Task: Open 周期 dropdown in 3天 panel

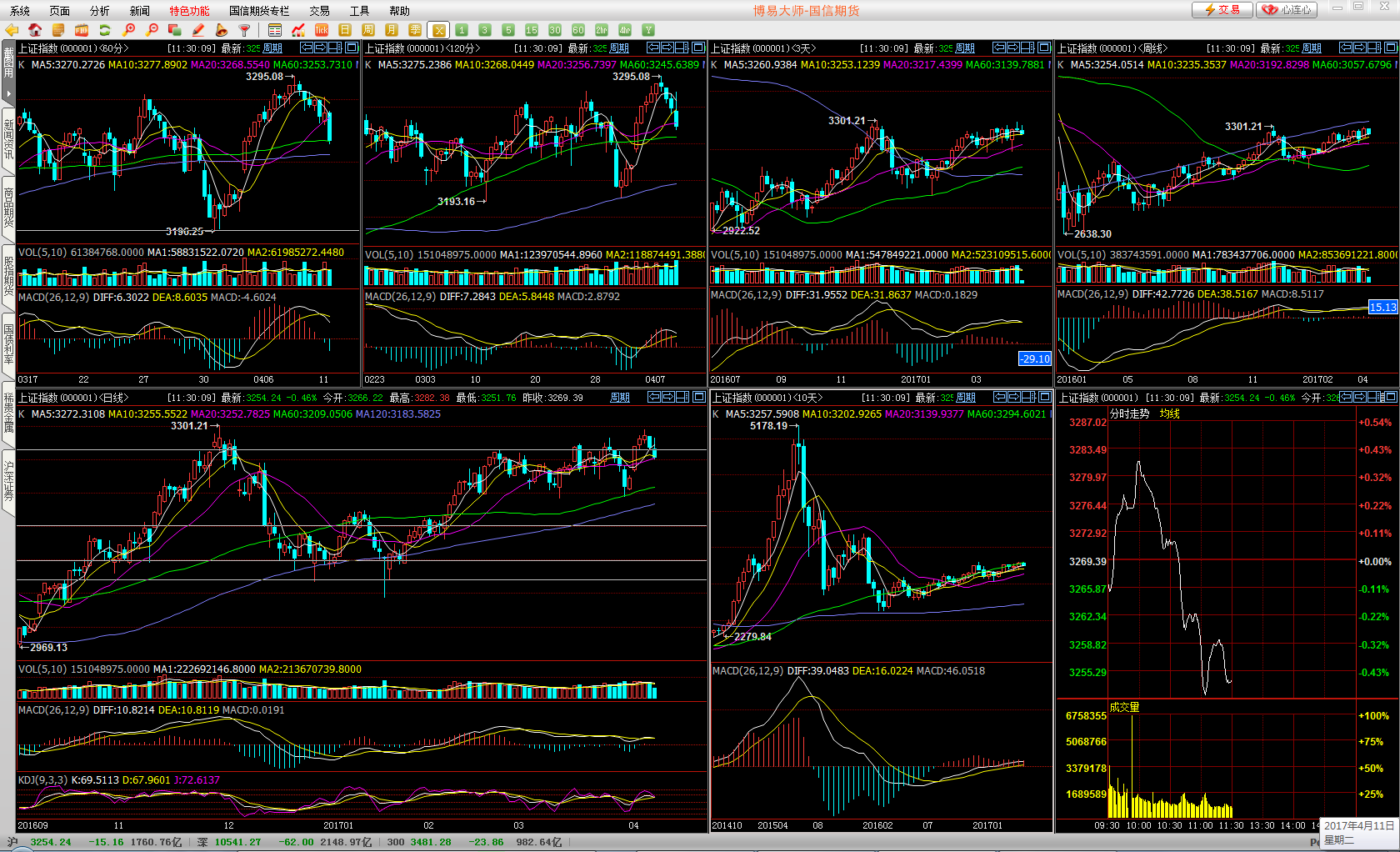Action: 965,48
